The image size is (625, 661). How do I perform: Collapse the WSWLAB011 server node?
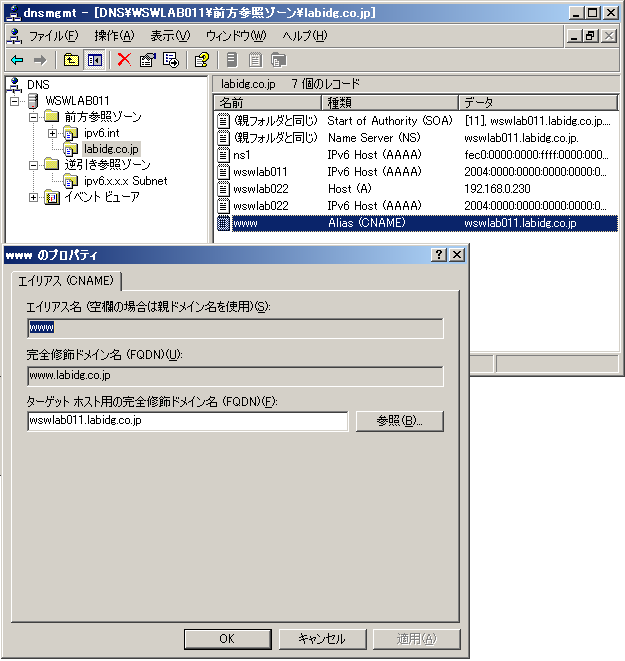[x=15, y=102]
